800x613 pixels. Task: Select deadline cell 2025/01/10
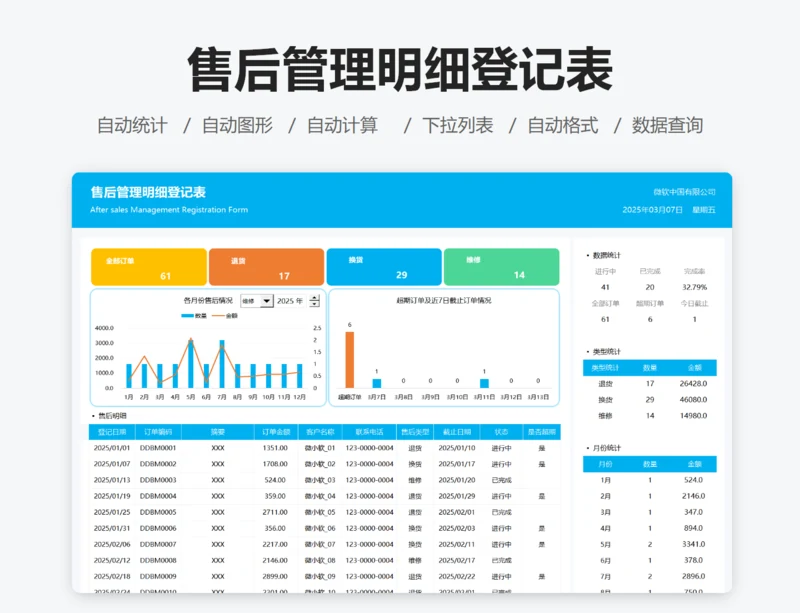click(457, 448)
